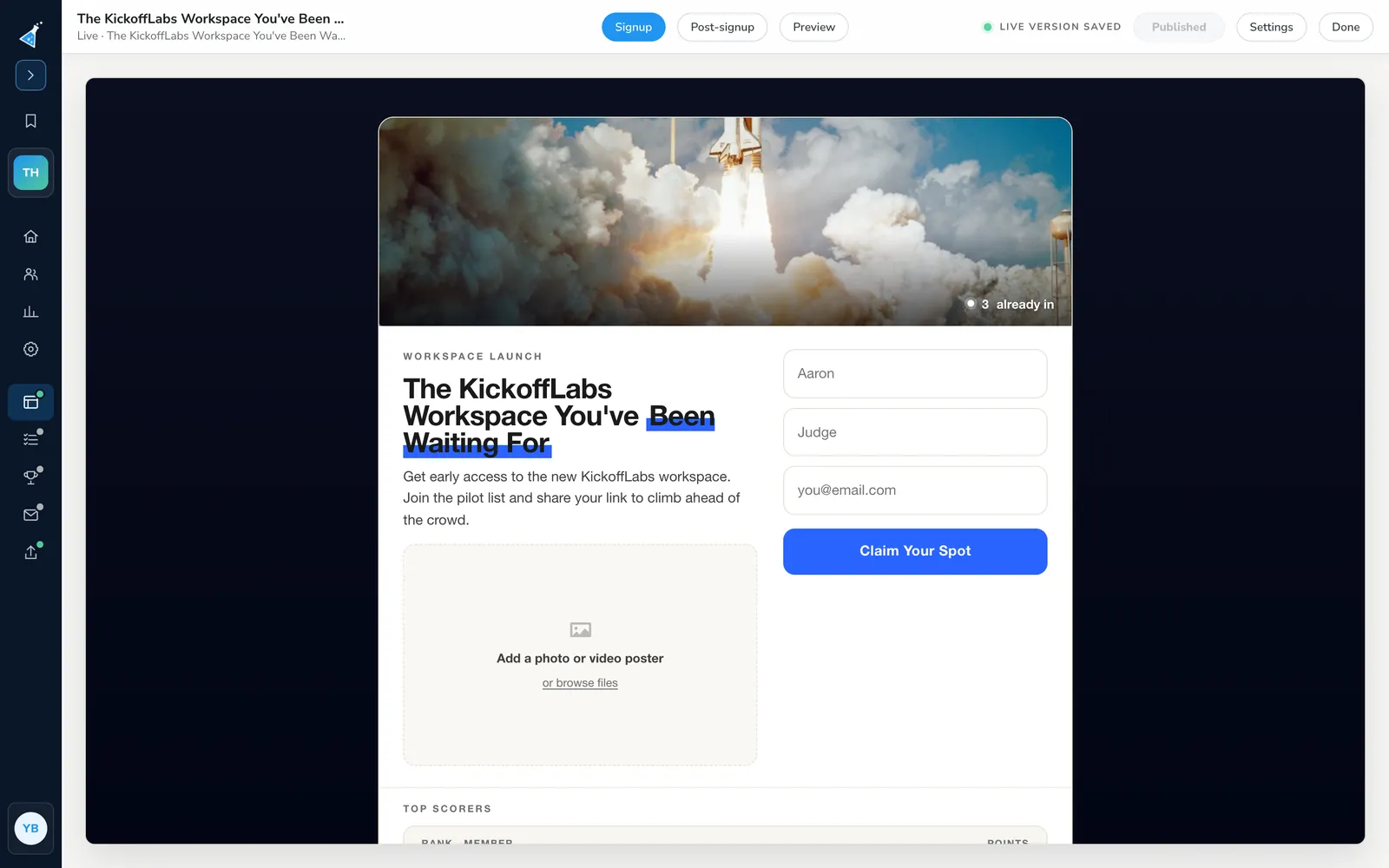This screenshot has height=868, width=1389.
Task: Select the TH workspace avatar
Action: (30, 173)
